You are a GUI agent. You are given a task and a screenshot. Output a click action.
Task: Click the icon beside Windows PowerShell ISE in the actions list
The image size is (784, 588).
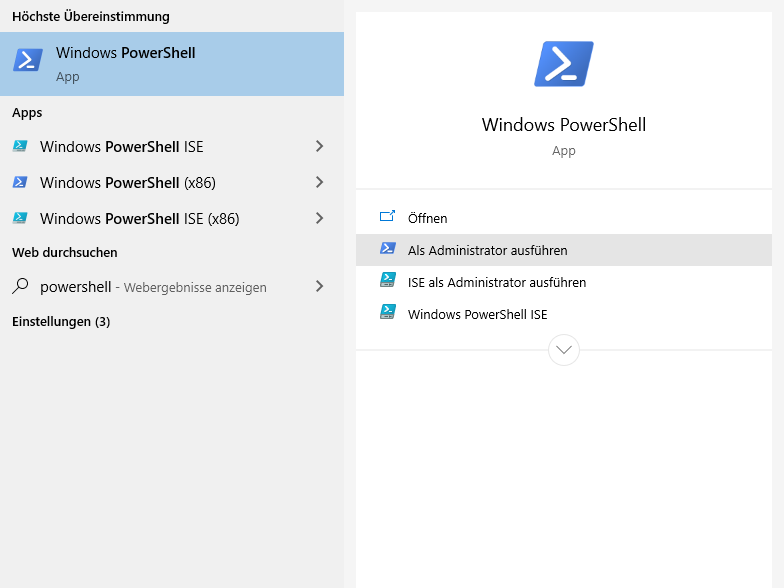pyautogui.click(x=388, y=312)
